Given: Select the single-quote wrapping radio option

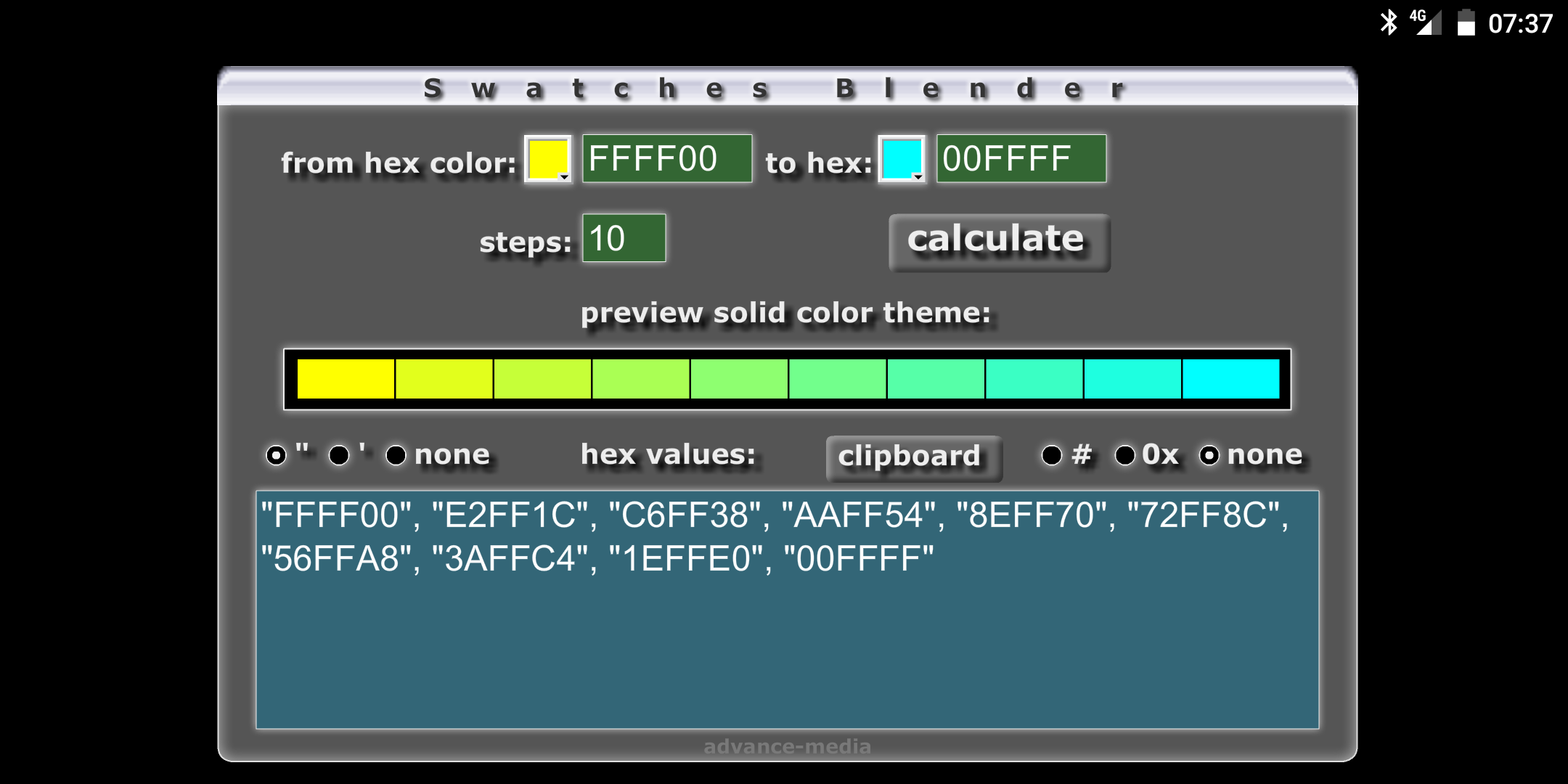Looking at the screenshot, I should coord(338,455).
